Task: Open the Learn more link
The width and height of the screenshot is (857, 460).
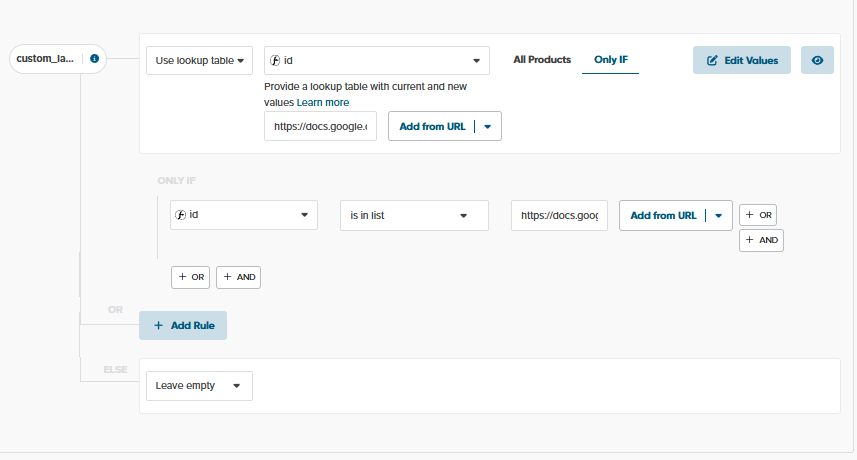Action: [323, 102]
